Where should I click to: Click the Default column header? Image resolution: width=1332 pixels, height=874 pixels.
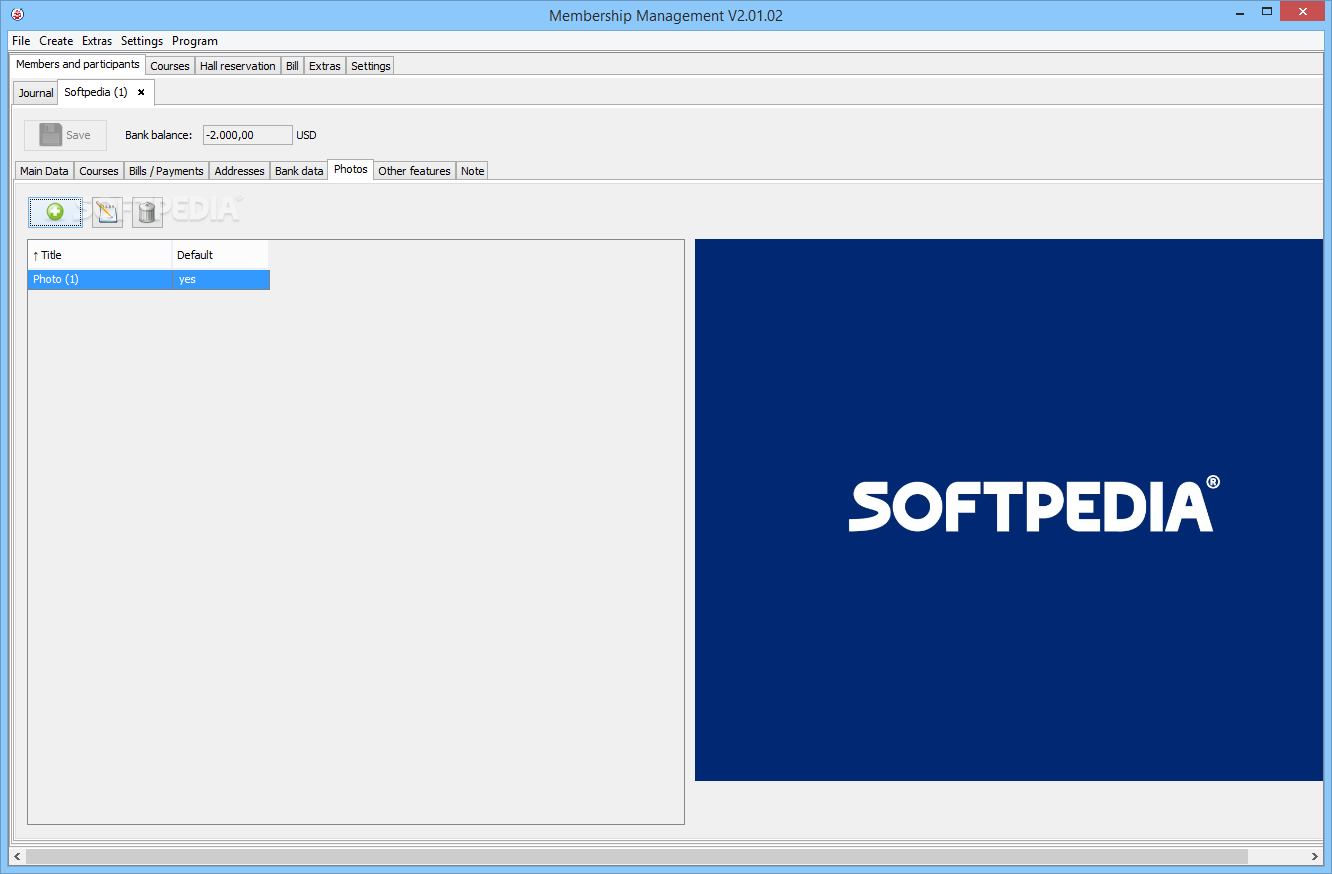point(220,255)
